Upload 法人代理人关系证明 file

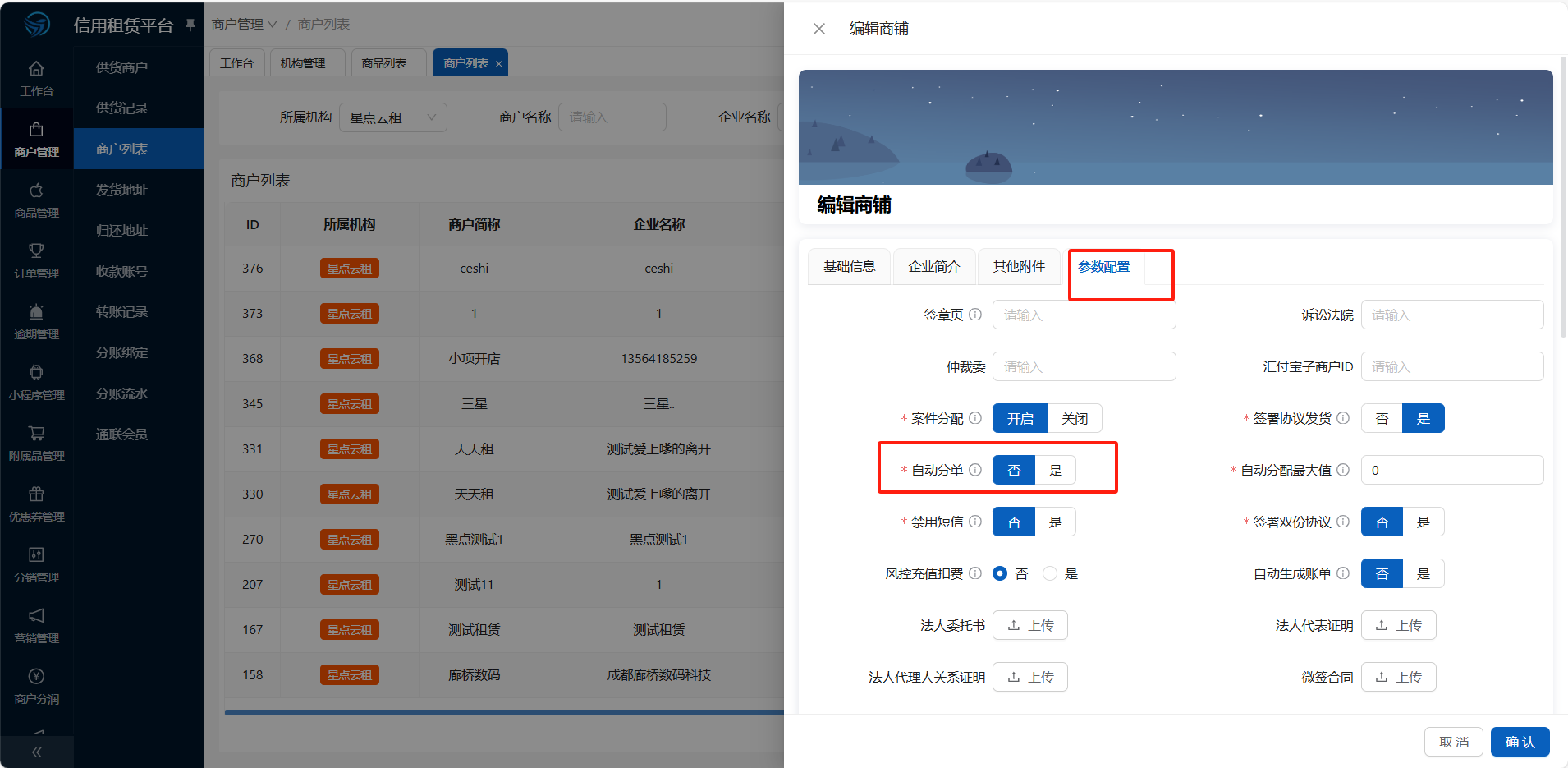[x=1030, y=677]
